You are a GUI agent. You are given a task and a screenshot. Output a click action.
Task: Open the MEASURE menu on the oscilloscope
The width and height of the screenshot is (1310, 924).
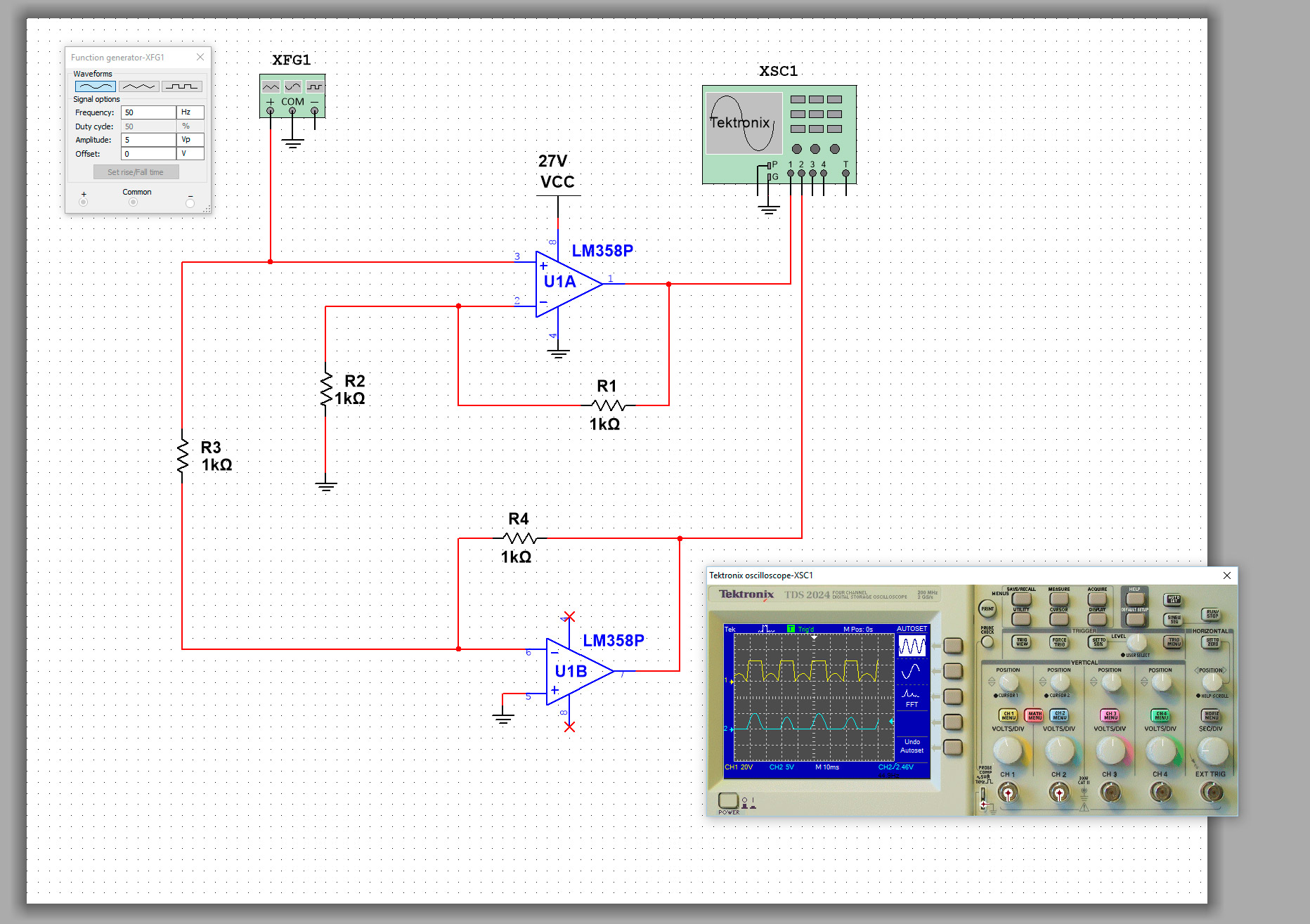click(x=1059, y=599)
